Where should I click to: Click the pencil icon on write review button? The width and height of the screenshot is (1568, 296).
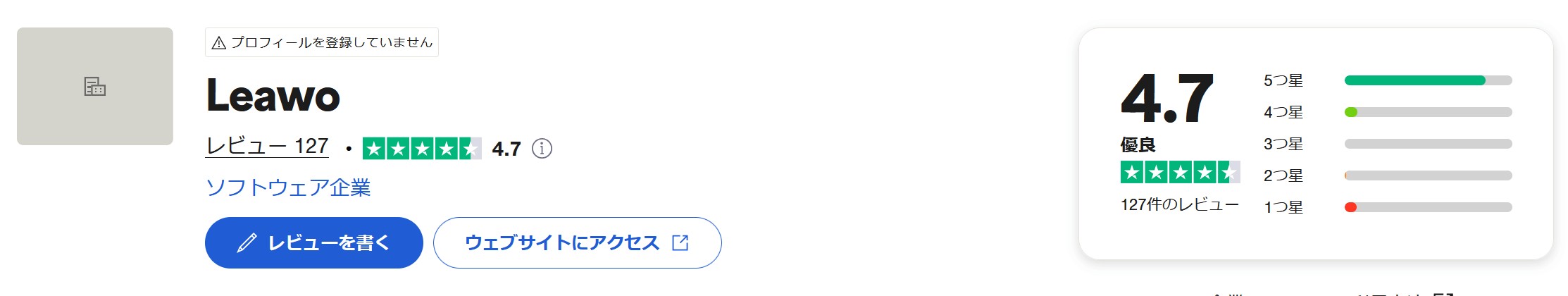(x=247, y=243)
